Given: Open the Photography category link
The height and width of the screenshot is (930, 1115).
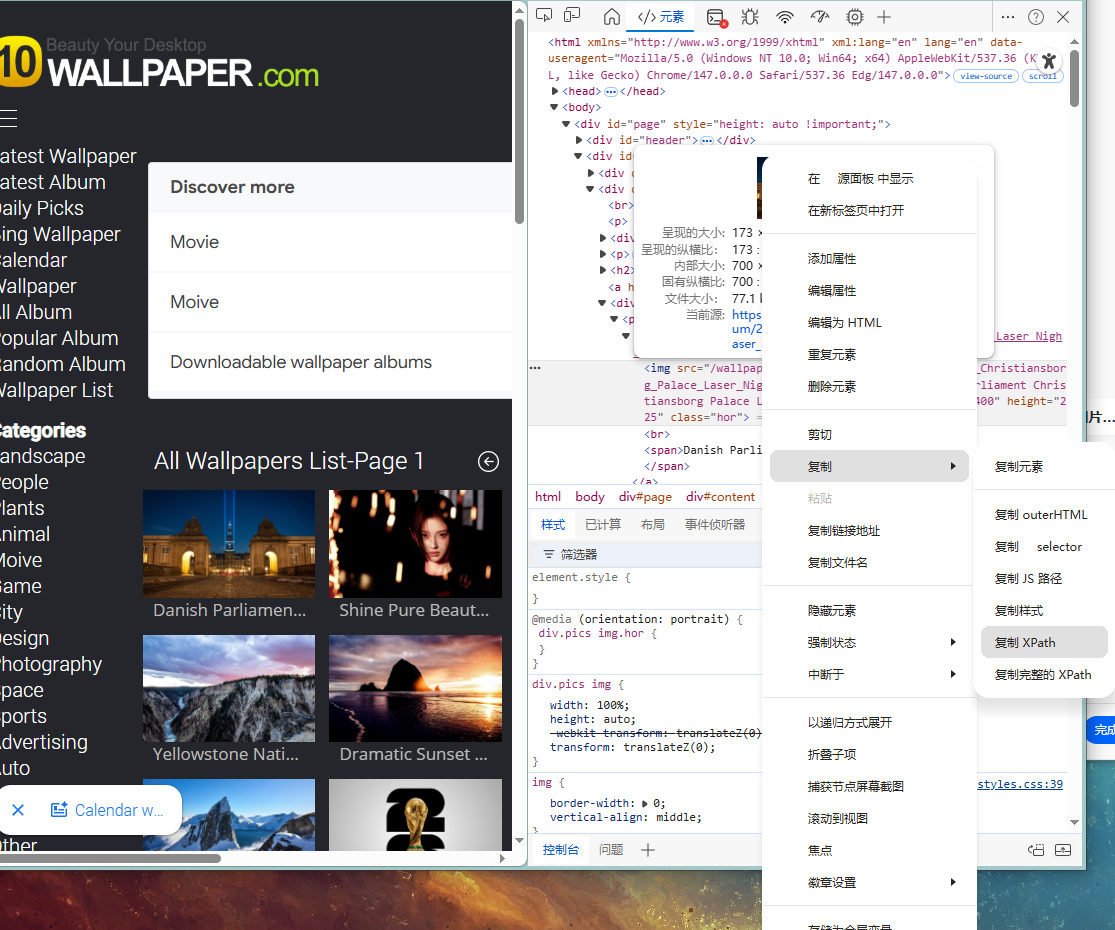Looking at the screenshot, I should pos(51,664).
